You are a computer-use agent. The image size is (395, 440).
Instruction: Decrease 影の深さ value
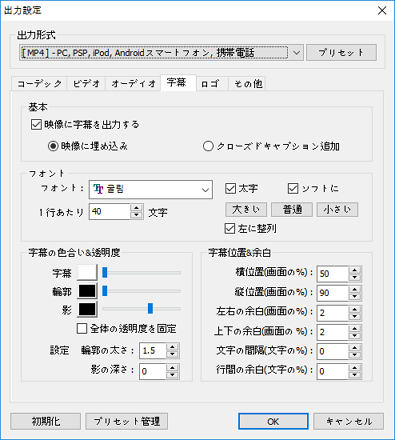click(x=173, y=375)
